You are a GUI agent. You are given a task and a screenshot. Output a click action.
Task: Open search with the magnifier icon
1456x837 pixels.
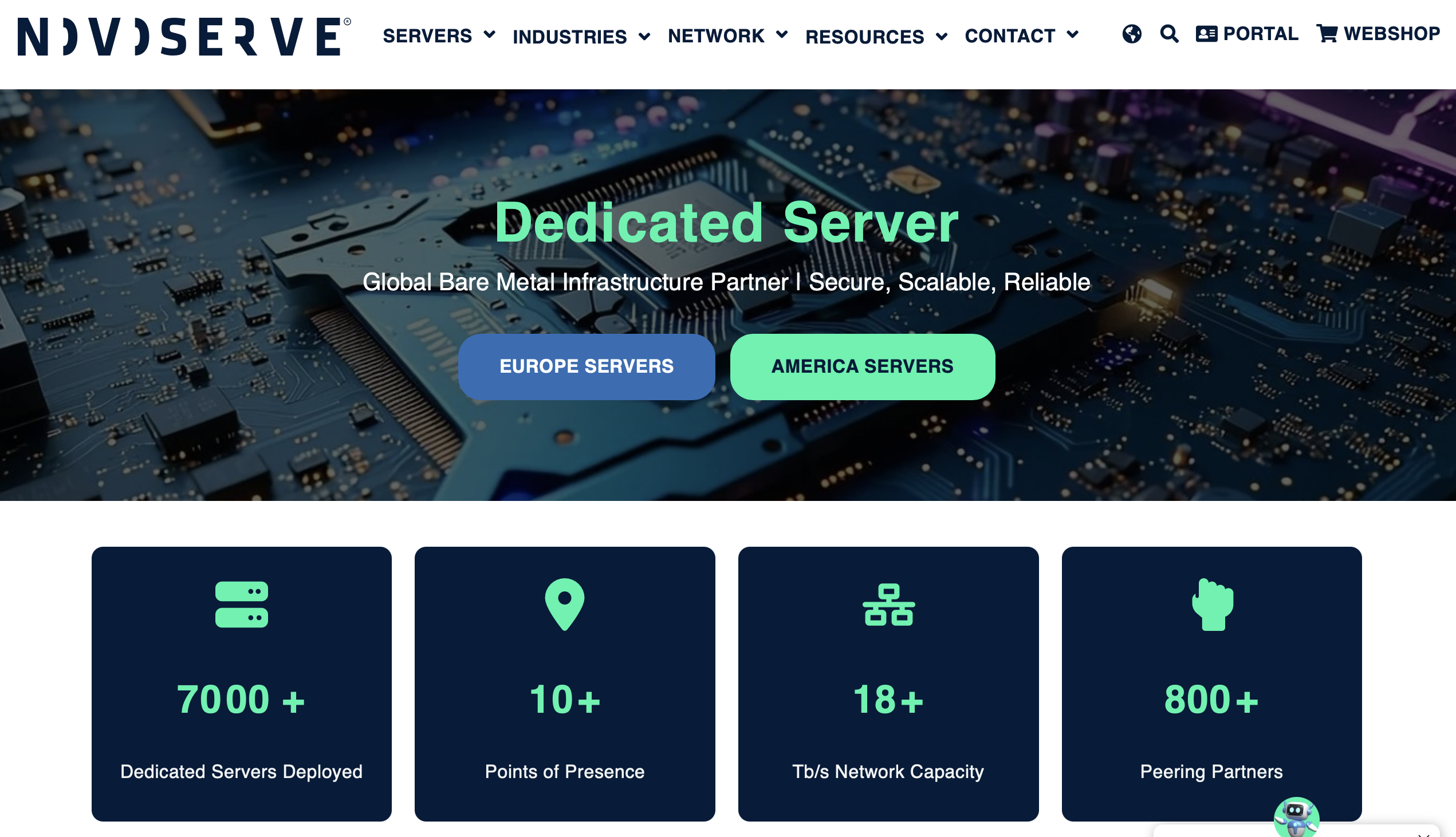coord(1169,34)
